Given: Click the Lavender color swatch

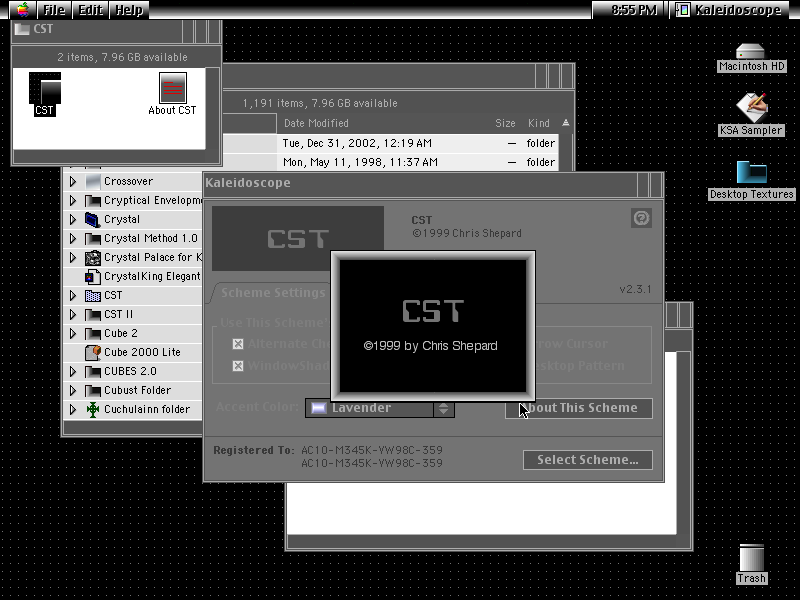Looking at the screenshot, I should click(x=319, y=408).
